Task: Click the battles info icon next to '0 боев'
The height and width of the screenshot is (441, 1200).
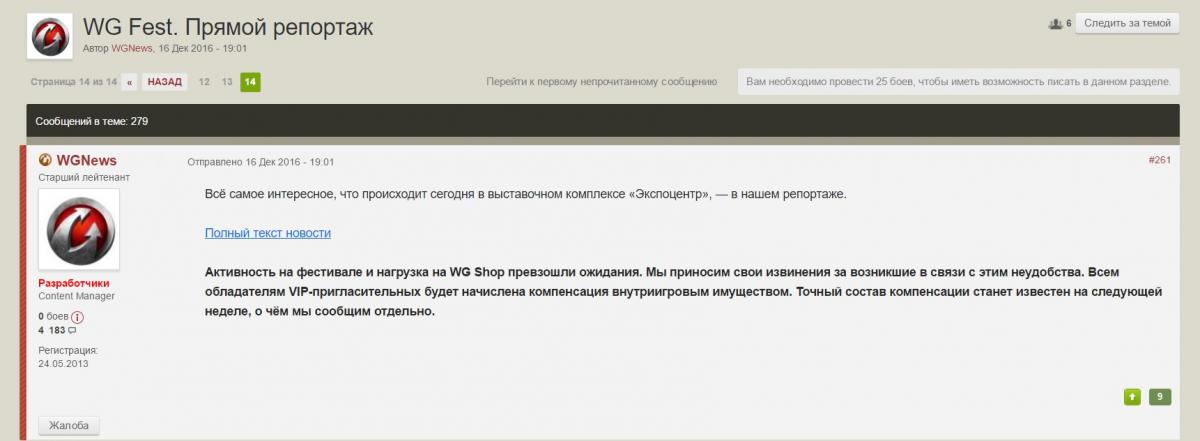Action: click(x=78, y=317)
